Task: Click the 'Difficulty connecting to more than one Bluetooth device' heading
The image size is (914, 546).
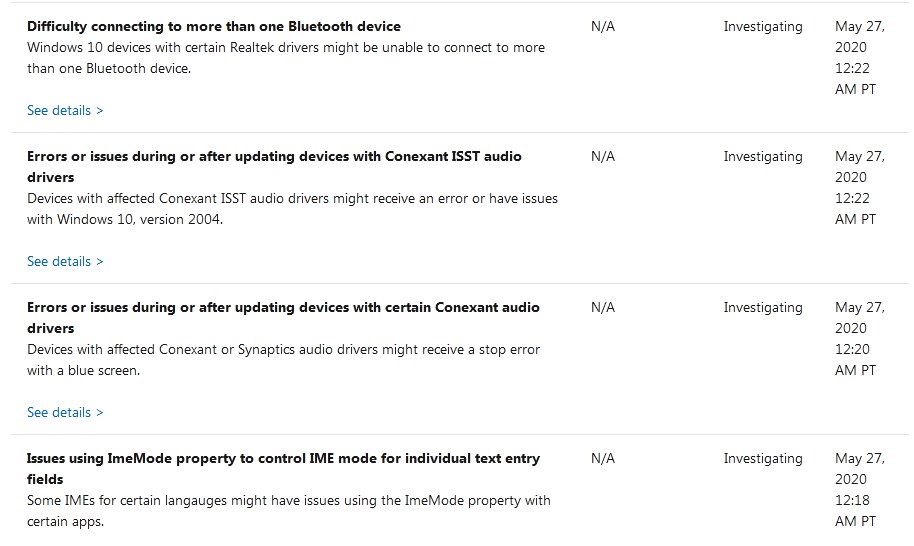Action: pos(214,26)
